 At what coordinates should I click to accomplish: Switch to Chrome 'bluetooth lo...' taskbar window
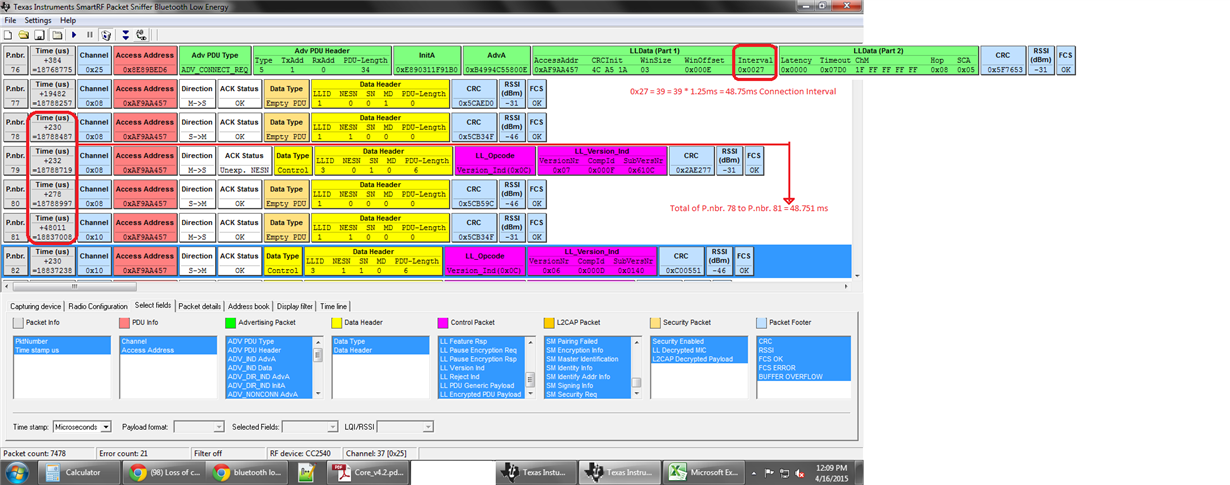(249, 473)
